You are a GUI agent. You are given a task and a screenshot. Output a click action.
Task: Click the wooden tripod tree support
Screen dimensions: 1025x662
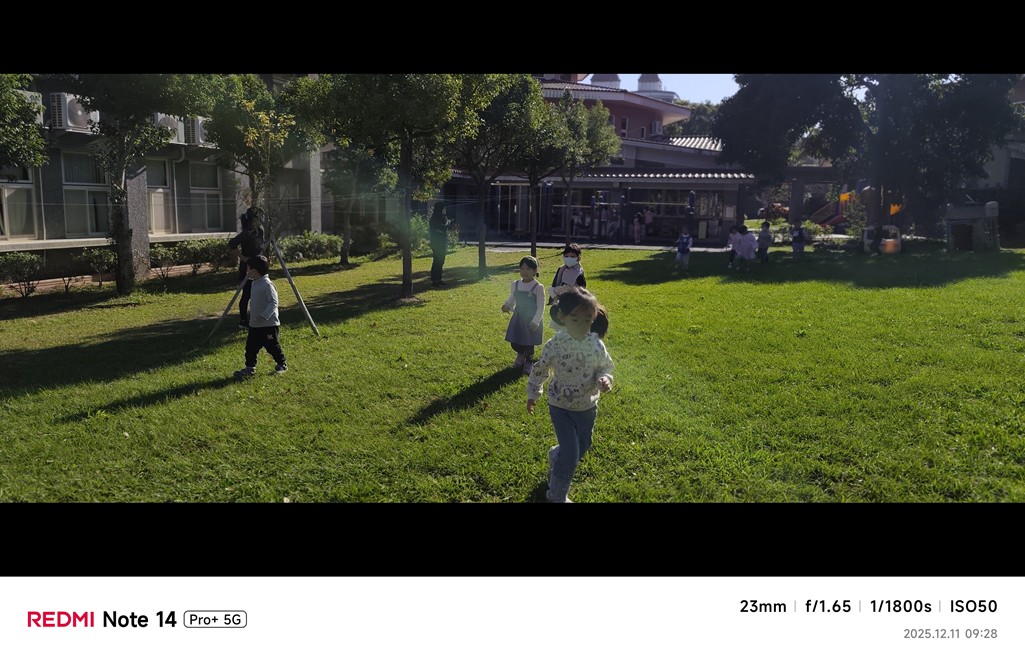click(265, 288)
